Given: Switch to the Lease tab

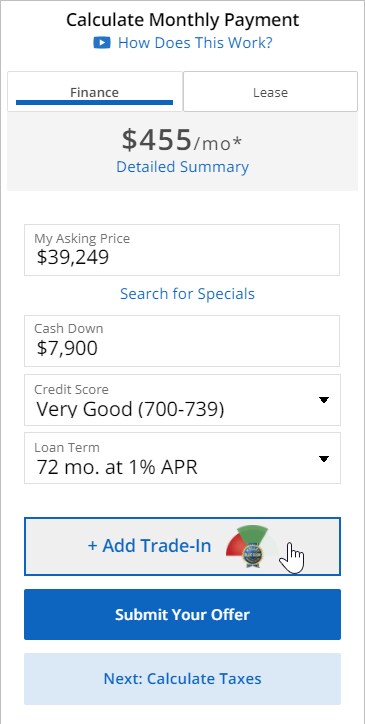Looking at the screenshot, I should click(x=270, y=91).
